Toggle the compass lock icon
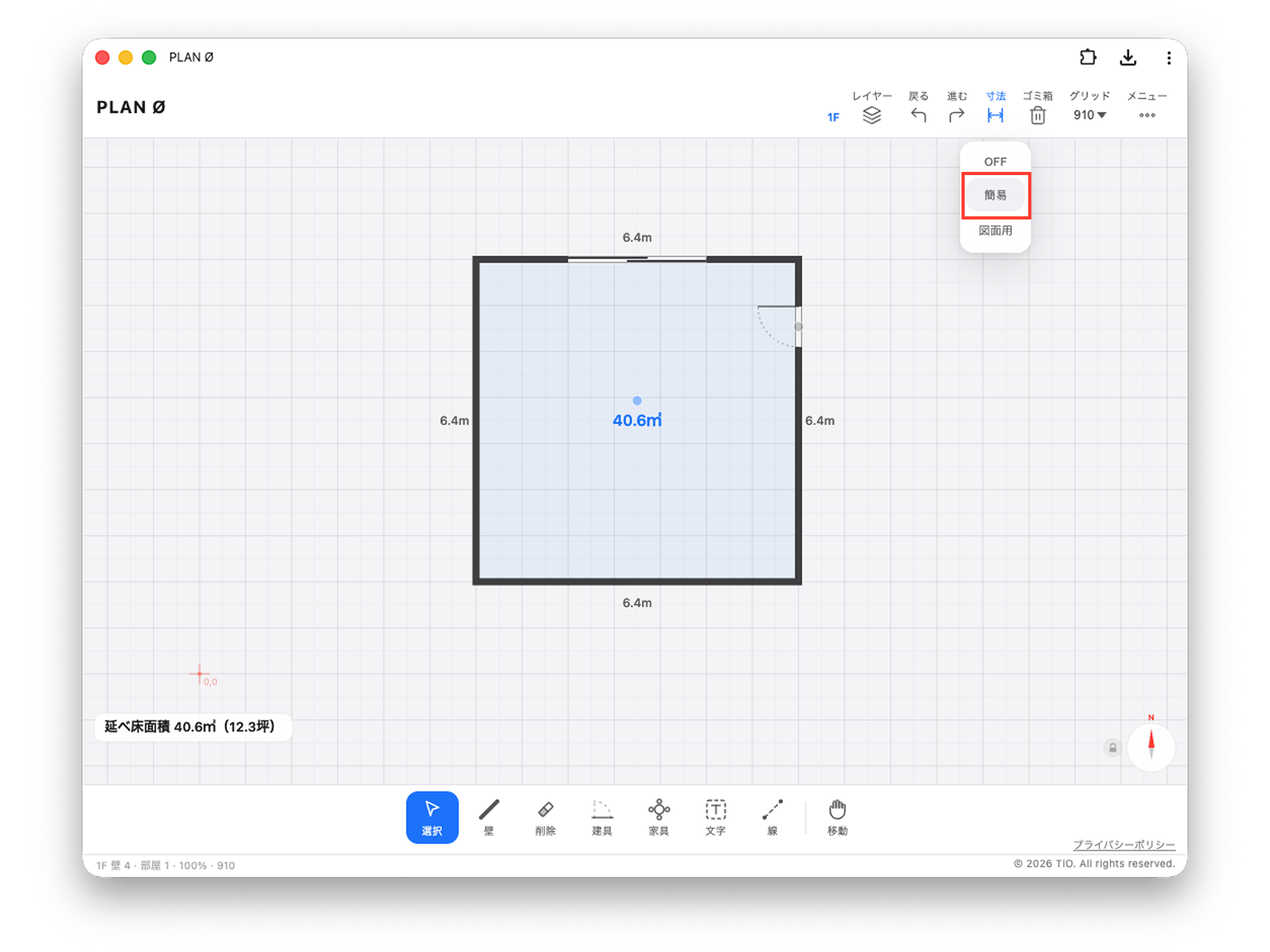This screenshot has width=1270, height=952. [x=1112, y=748]
